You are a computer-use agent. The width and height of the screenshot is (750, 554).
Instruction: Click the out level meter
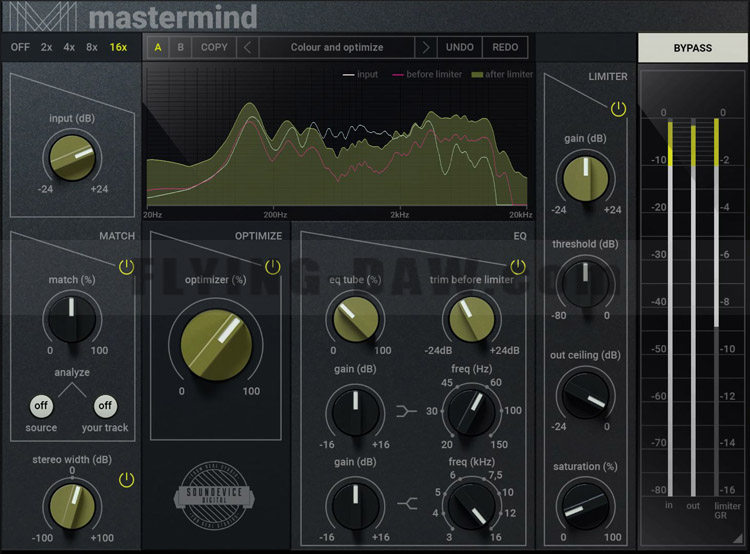pos(693,309)
